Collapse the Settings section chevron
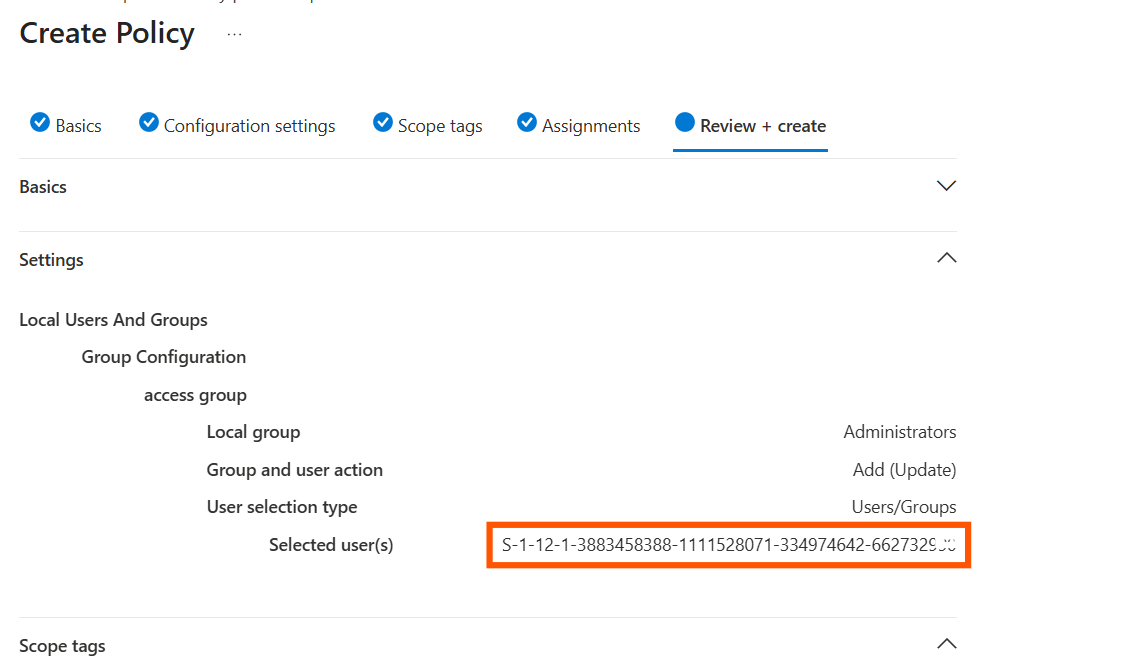 click(x=947, y=258)
